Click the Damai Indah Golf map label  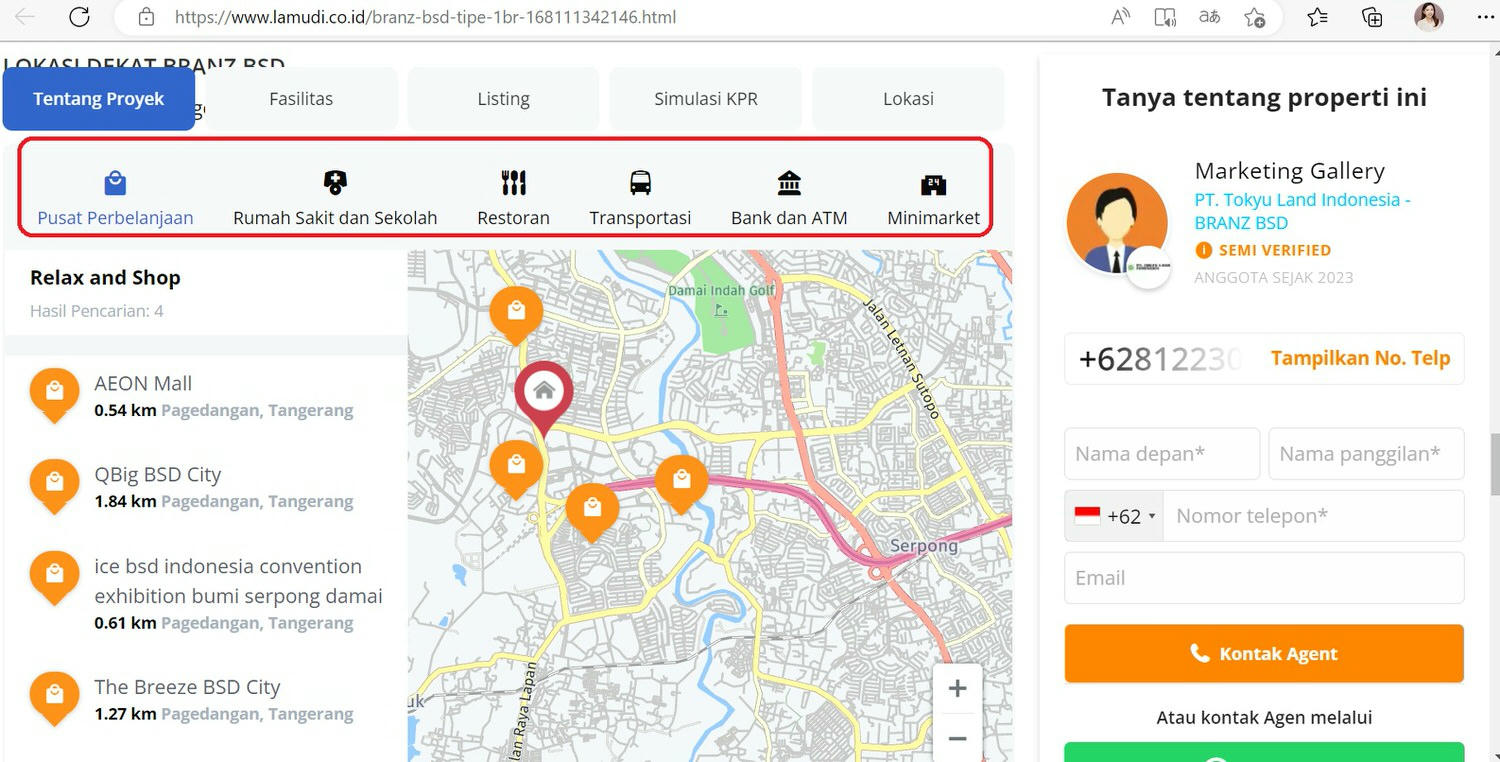pyautogui.click(x=721, y=290)
